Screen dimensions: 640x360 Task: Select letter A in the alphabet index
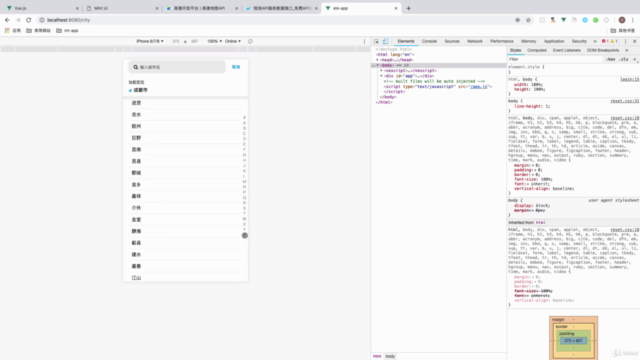point(244,123)
